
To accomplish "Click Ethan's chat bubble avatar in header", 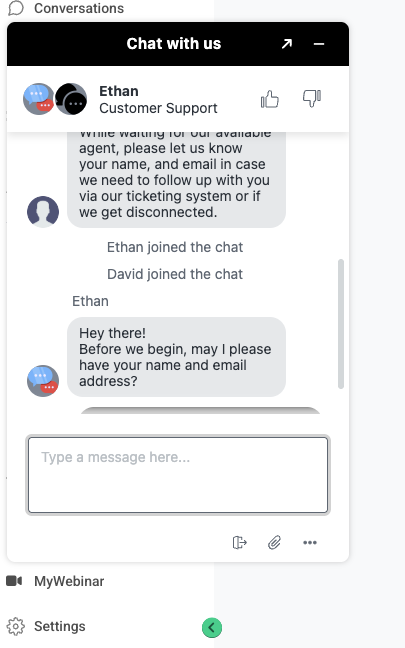I will (38, 99).
